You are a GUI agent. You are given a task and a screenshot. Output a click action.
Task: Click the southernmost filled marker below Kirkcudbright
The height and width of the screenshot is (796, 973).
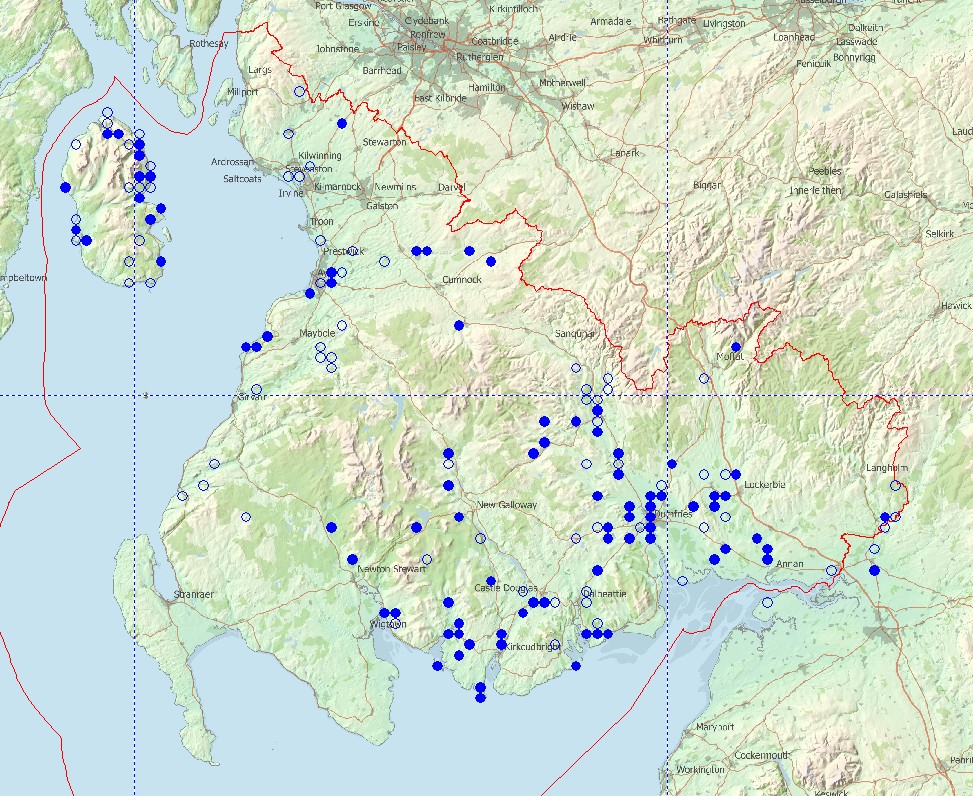pyautogui.click(x=480, y=698)
